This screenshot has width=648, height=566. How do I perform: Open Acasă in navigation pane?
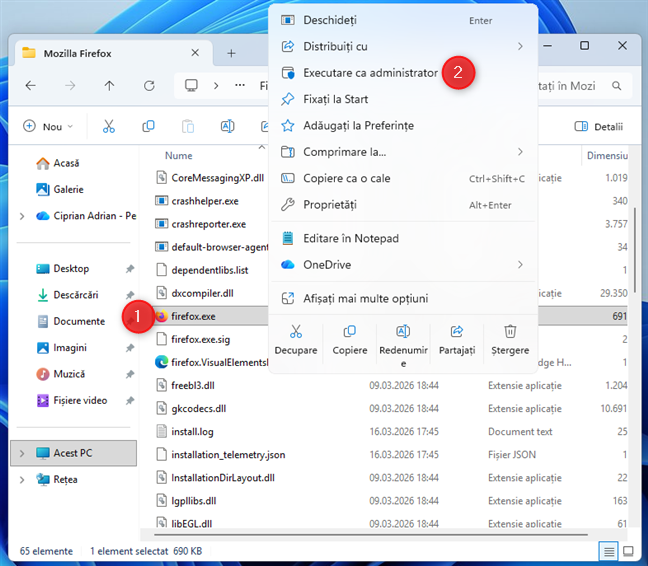58,163
